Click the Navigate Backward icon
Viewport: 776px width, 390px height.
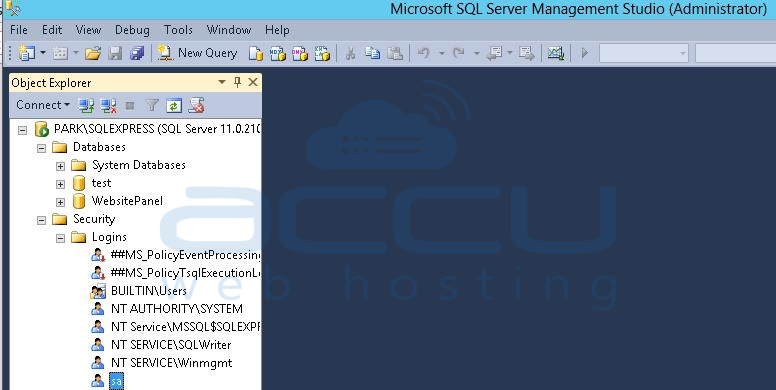pos(494,53)
